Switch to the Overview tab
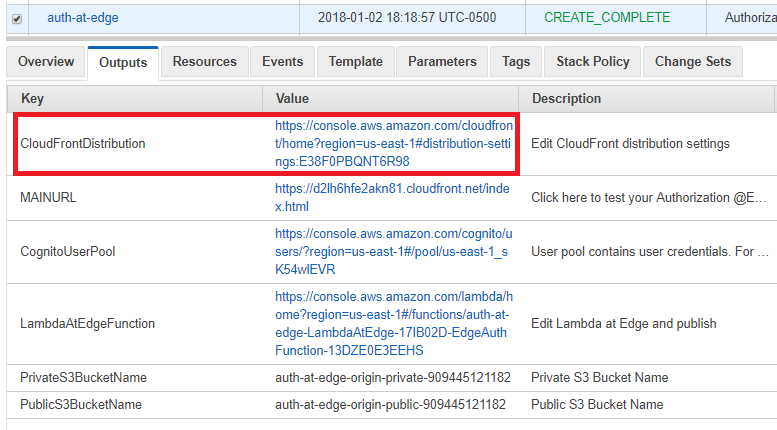This screenshot has height=430, width=777. pos(46,61)
